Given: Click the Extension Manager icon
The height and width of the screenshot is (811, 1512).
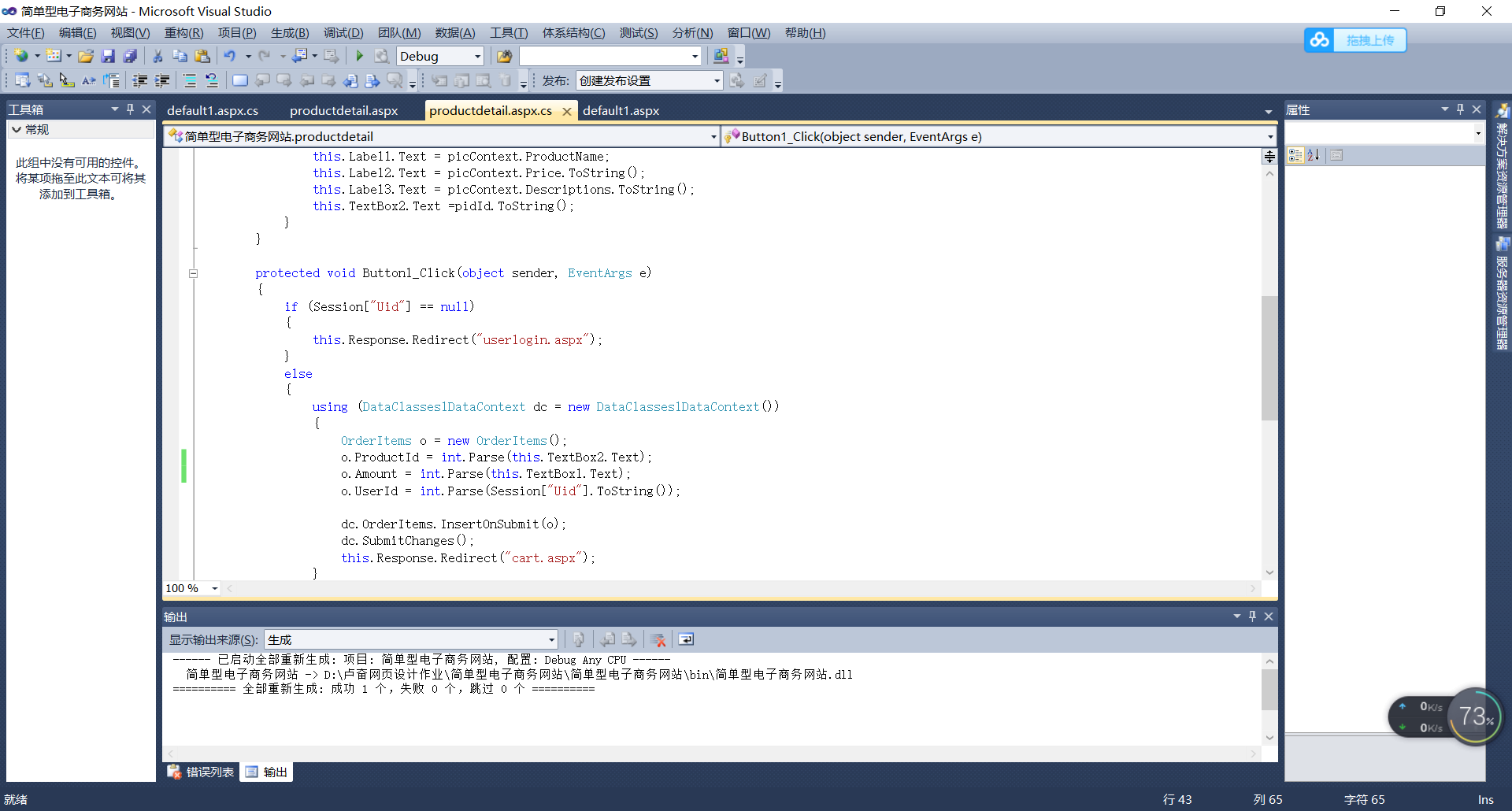Looking at the screenshot, I should pos(721,56).
